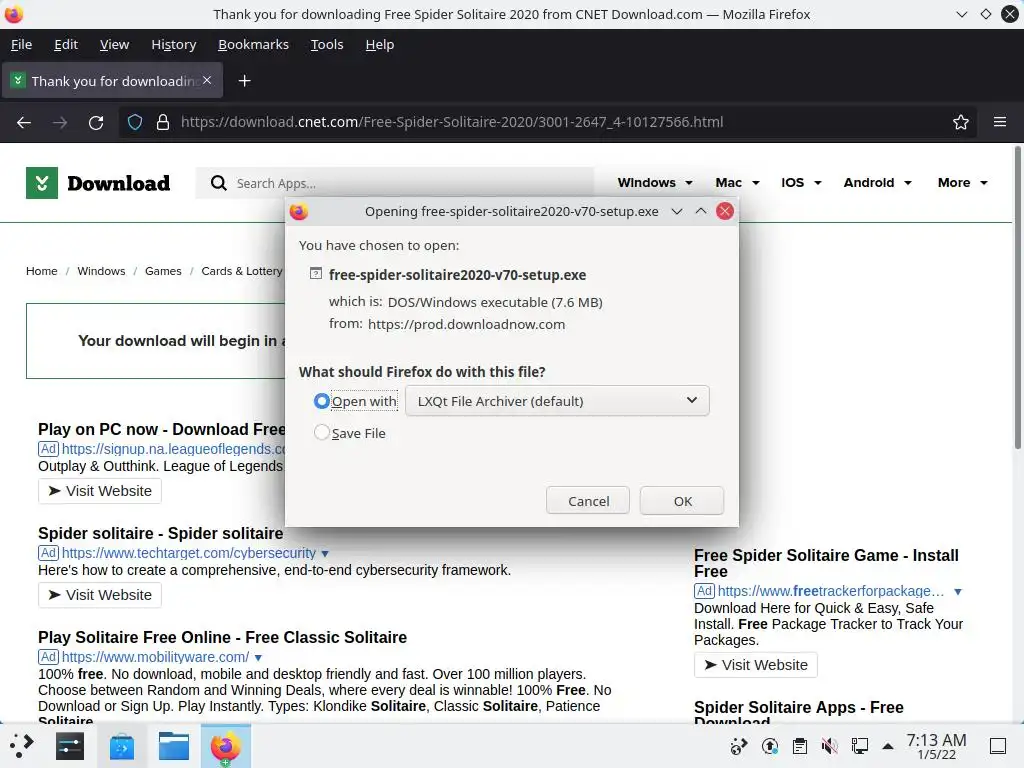Bookmark this page with the star icon

961,122
